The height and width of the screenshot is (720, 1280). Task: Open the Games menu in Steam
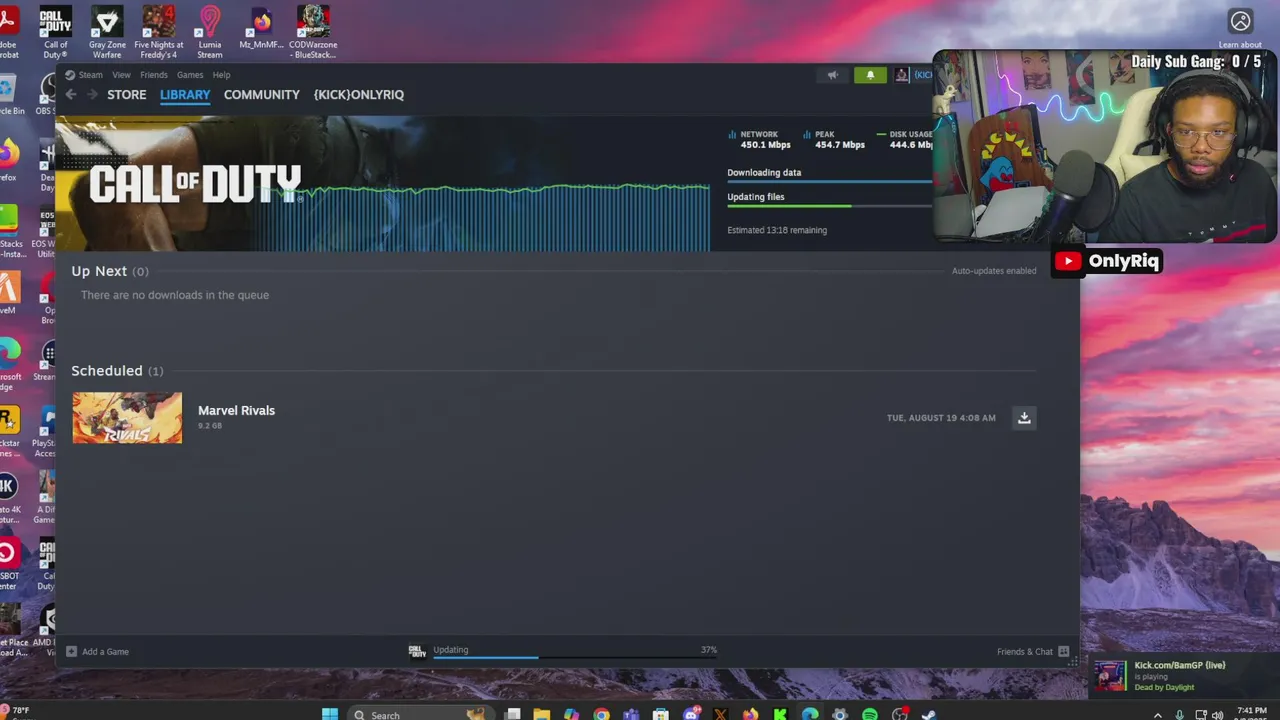pos(190,75)
